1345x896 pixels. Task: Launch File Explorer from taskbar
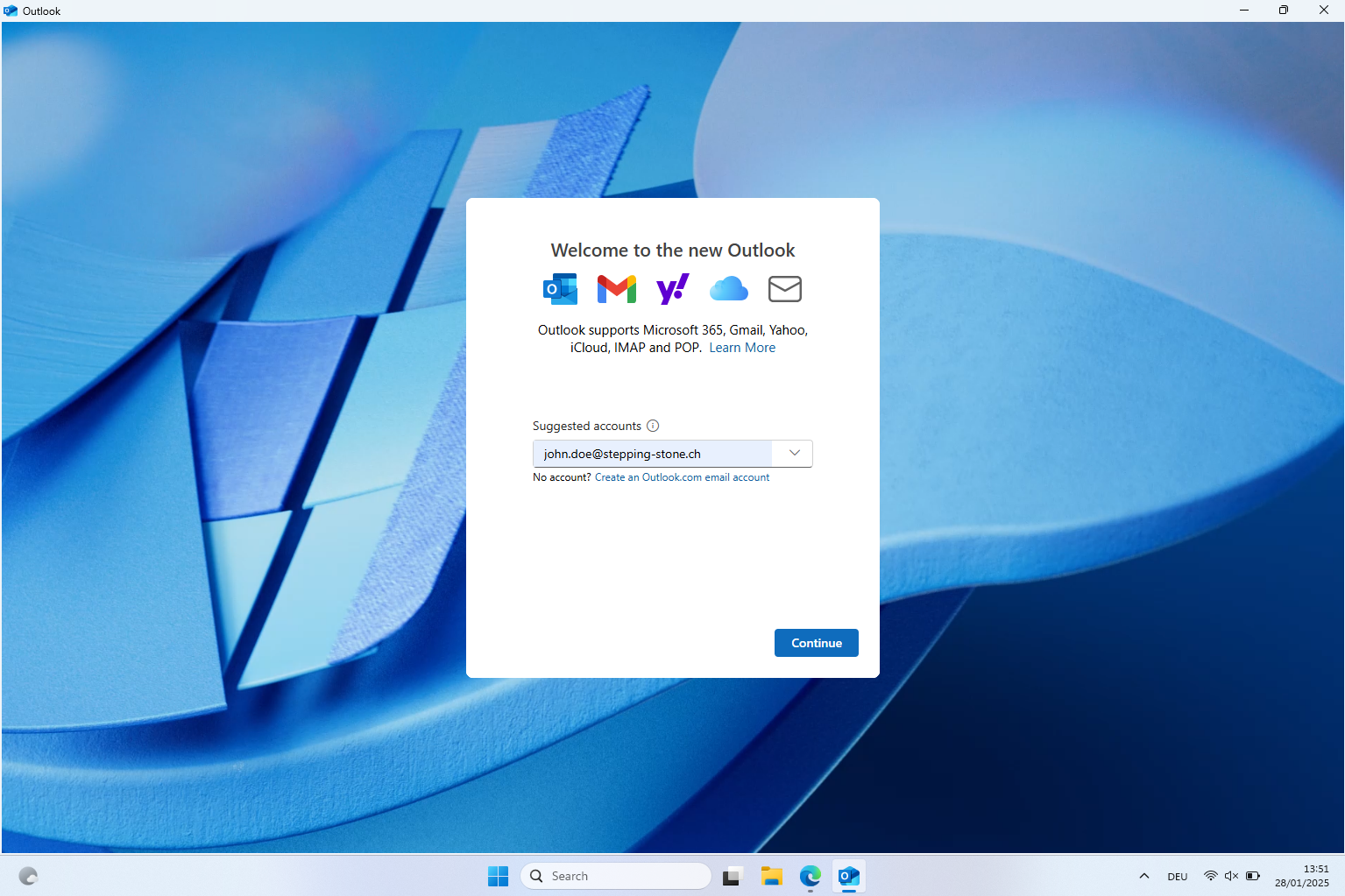[771, 876]
